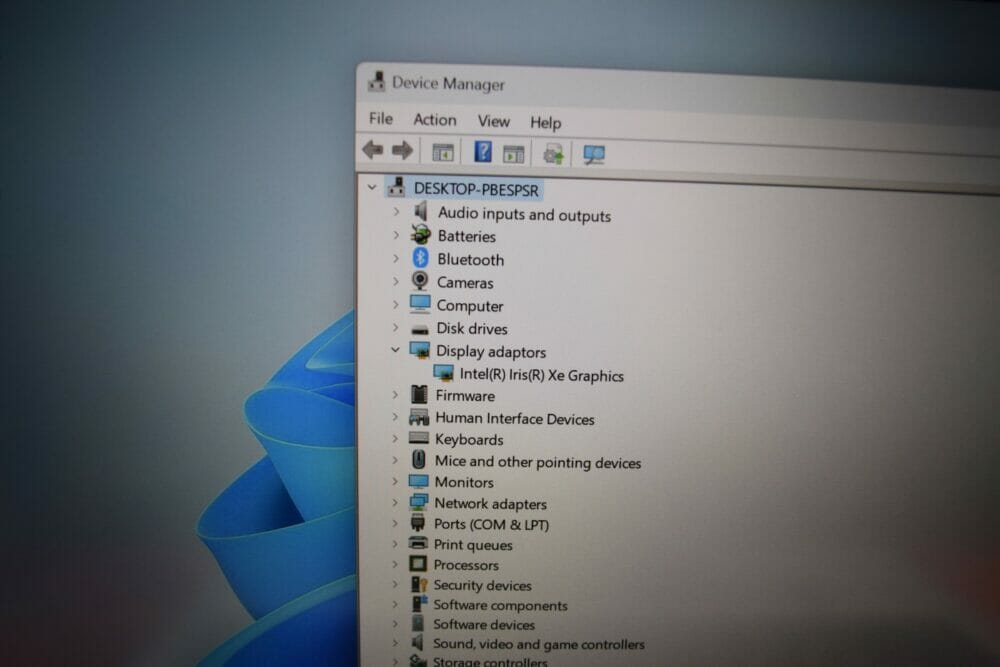Select the Firmware label
Viewport: 1000px width, 667px height.
click(x=466, y=396)
